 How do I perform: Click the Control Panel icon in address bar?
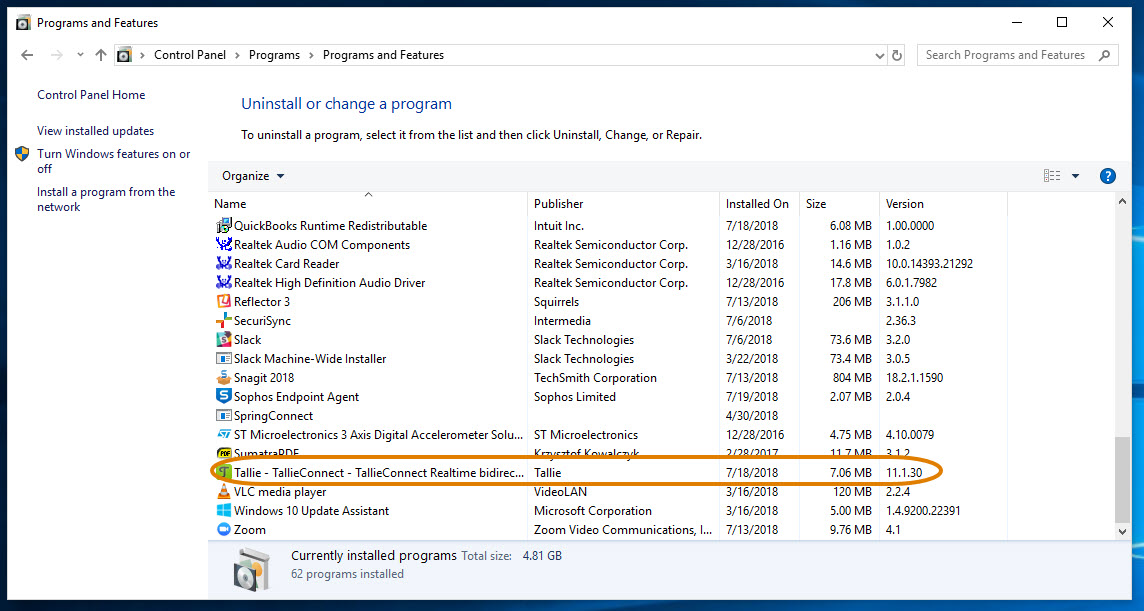click(x=125, y=55)
